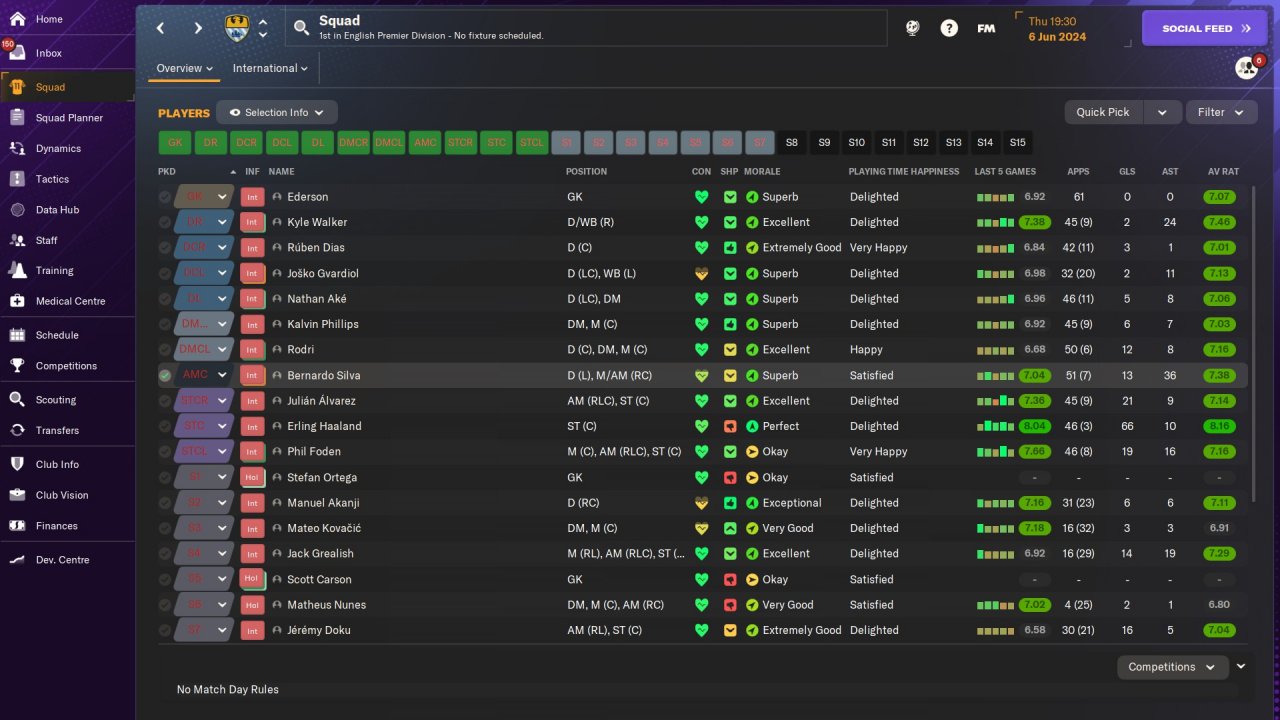Open the Competitions section in the sidebar

tap(67, 366)
